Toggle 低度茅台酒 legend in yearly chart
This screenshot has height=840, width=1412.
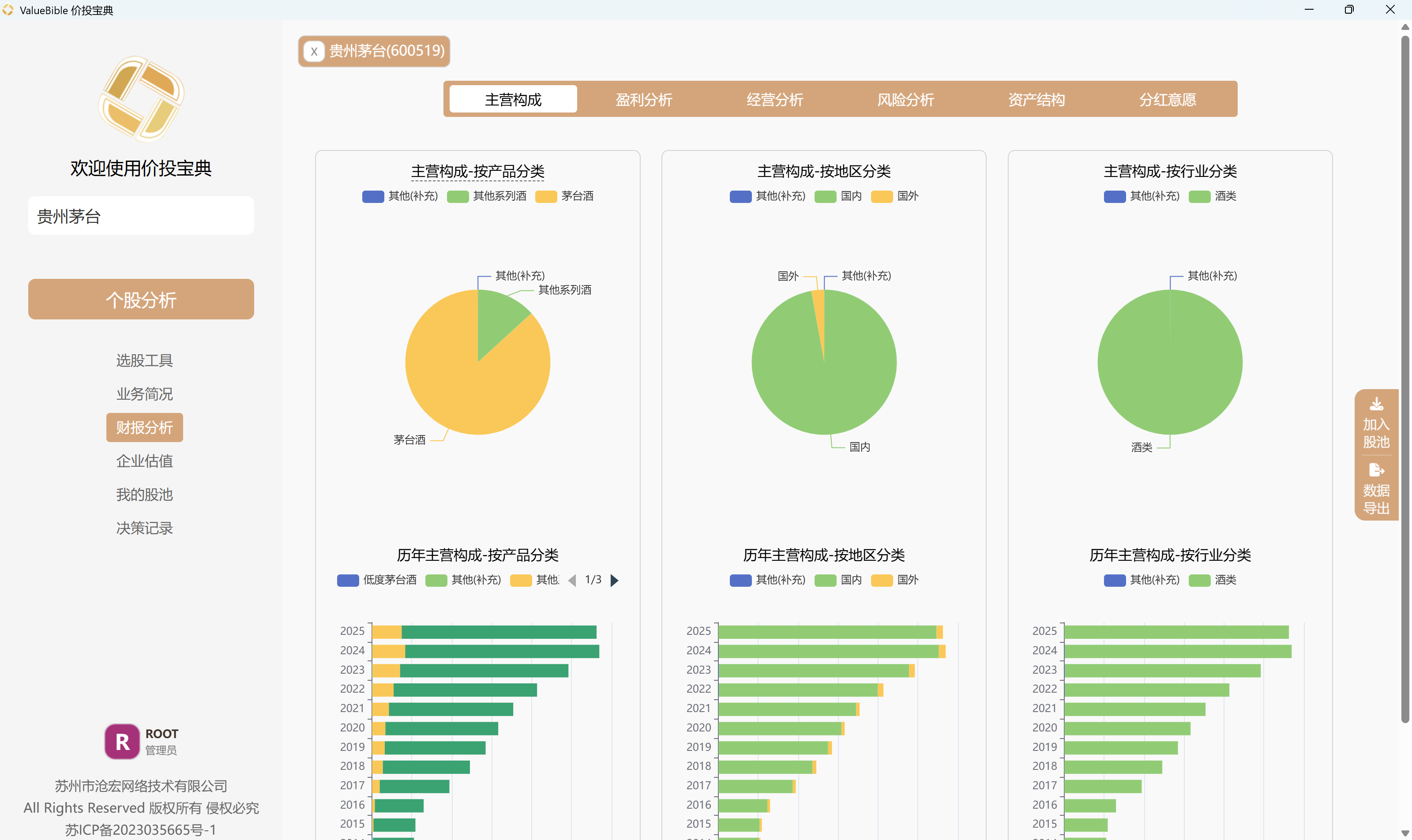pyautogui.click(x=376, y=580)
